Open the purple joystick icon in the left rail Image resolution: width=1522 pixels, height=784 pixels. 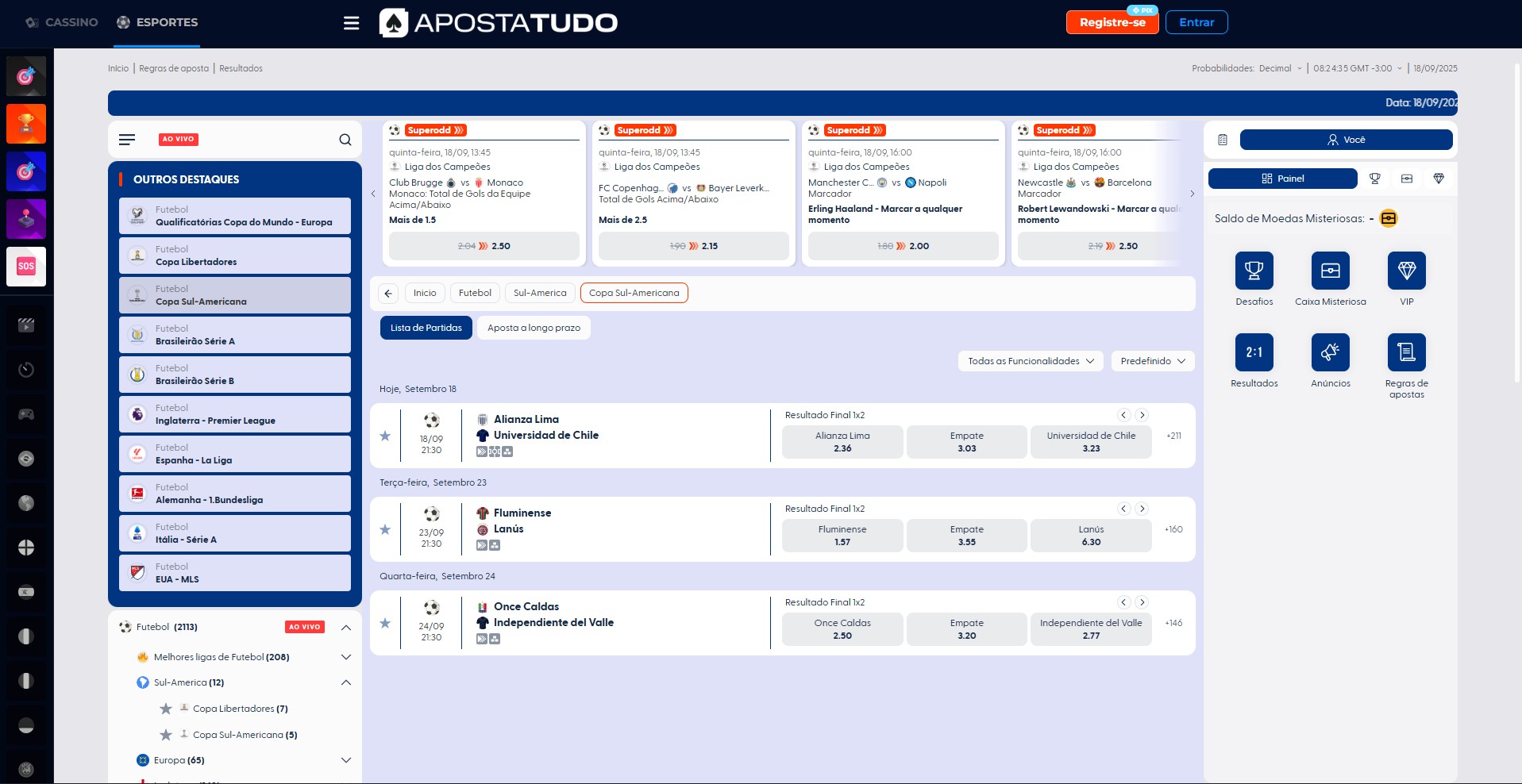tap(26, 219)
